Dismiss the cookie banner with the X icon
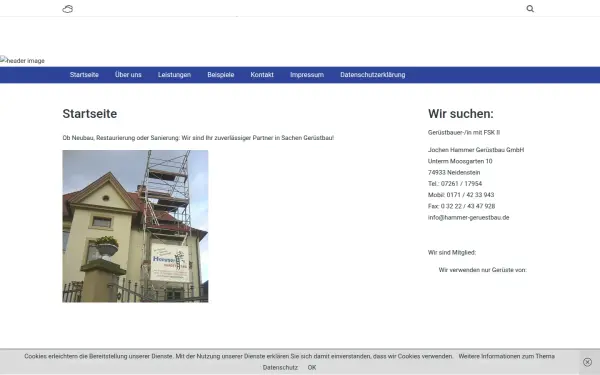 (587, 362)
